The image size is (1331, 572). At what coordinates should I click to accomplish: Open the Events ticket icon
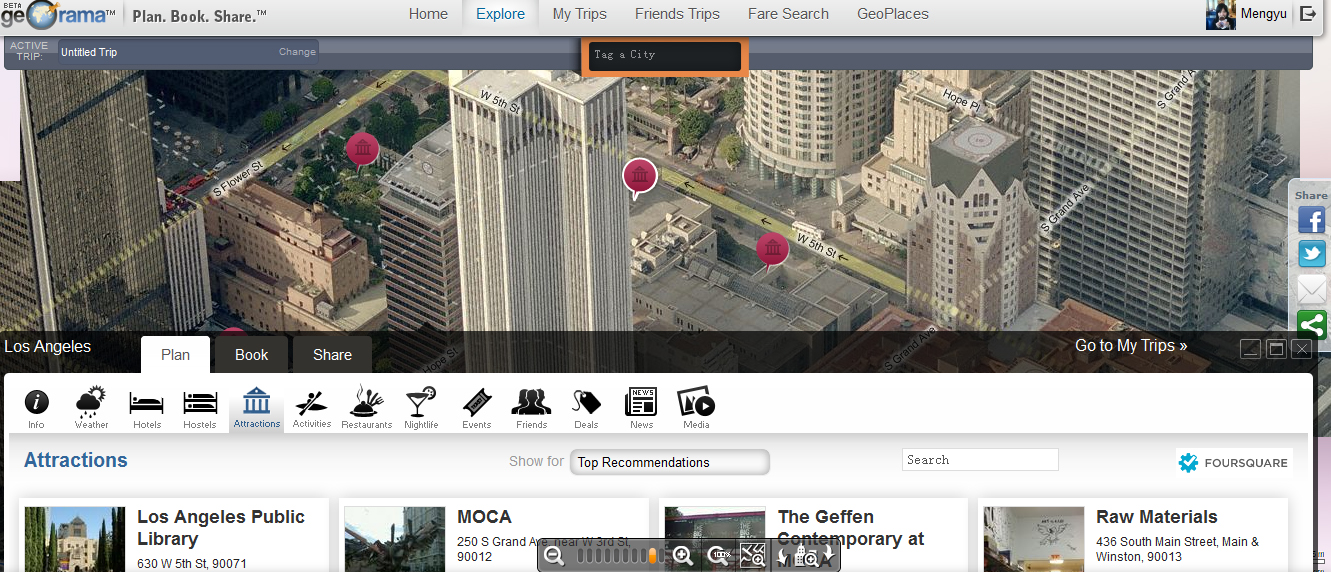pos(477,408)
